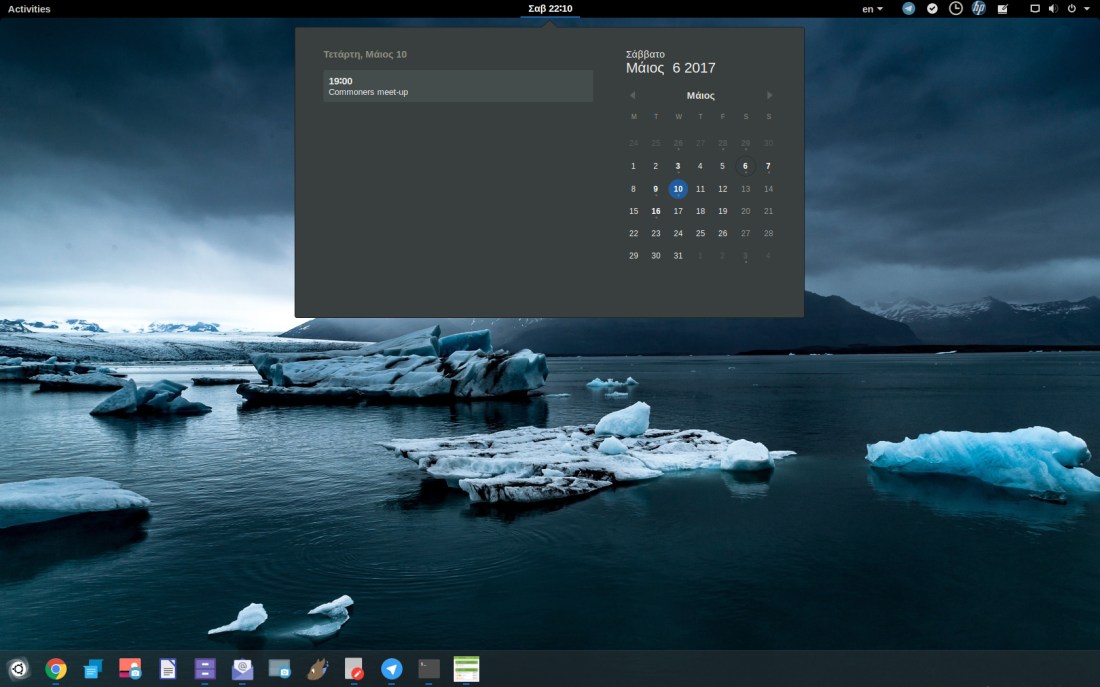This screenshot has width=1100, height=687.
Task: Open the LibreOffice Writer dock icon
Action: pos(168,669)
